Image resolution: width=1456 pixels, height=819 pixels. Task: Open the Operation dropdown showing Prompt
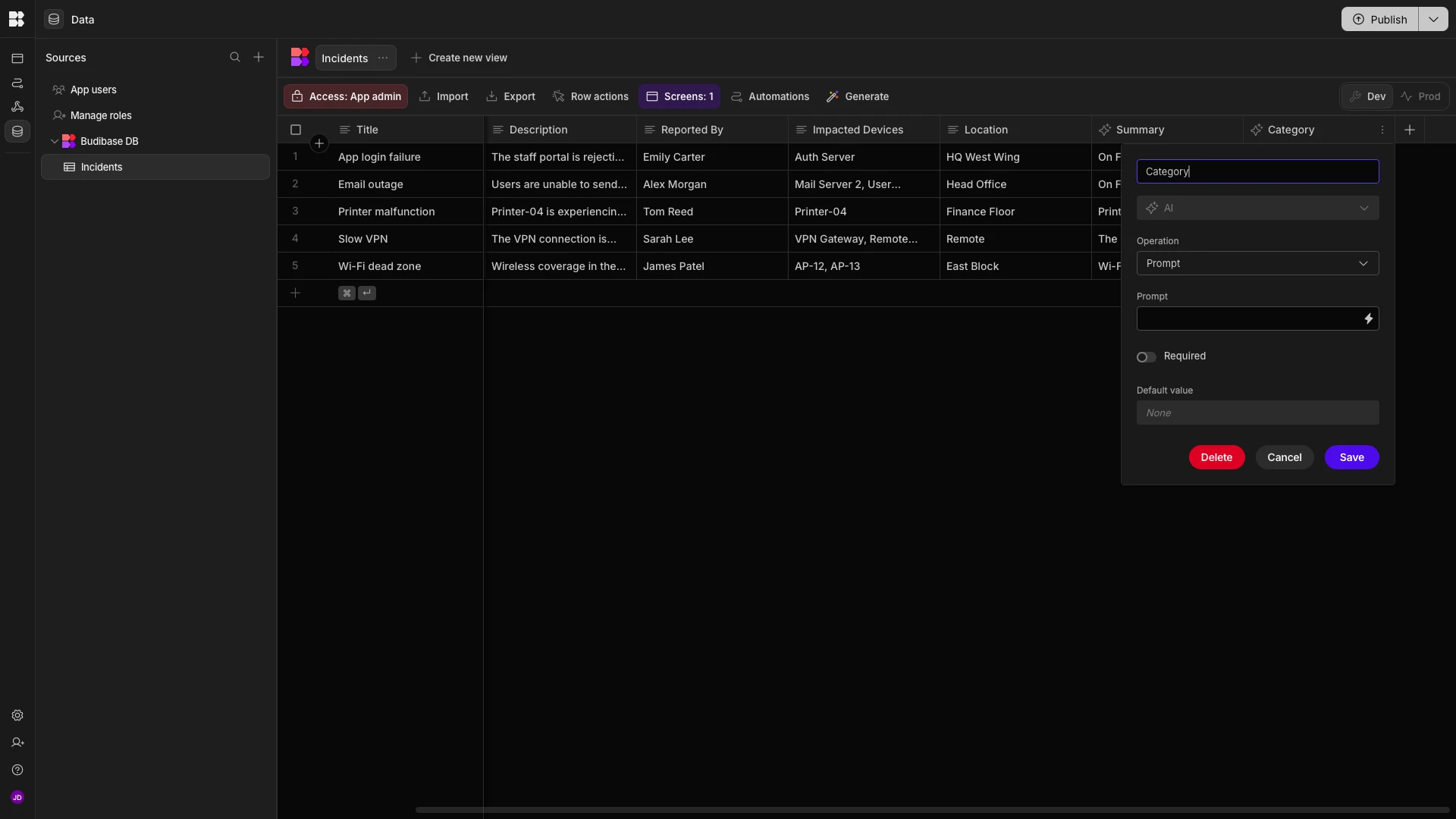point(1257,263)
